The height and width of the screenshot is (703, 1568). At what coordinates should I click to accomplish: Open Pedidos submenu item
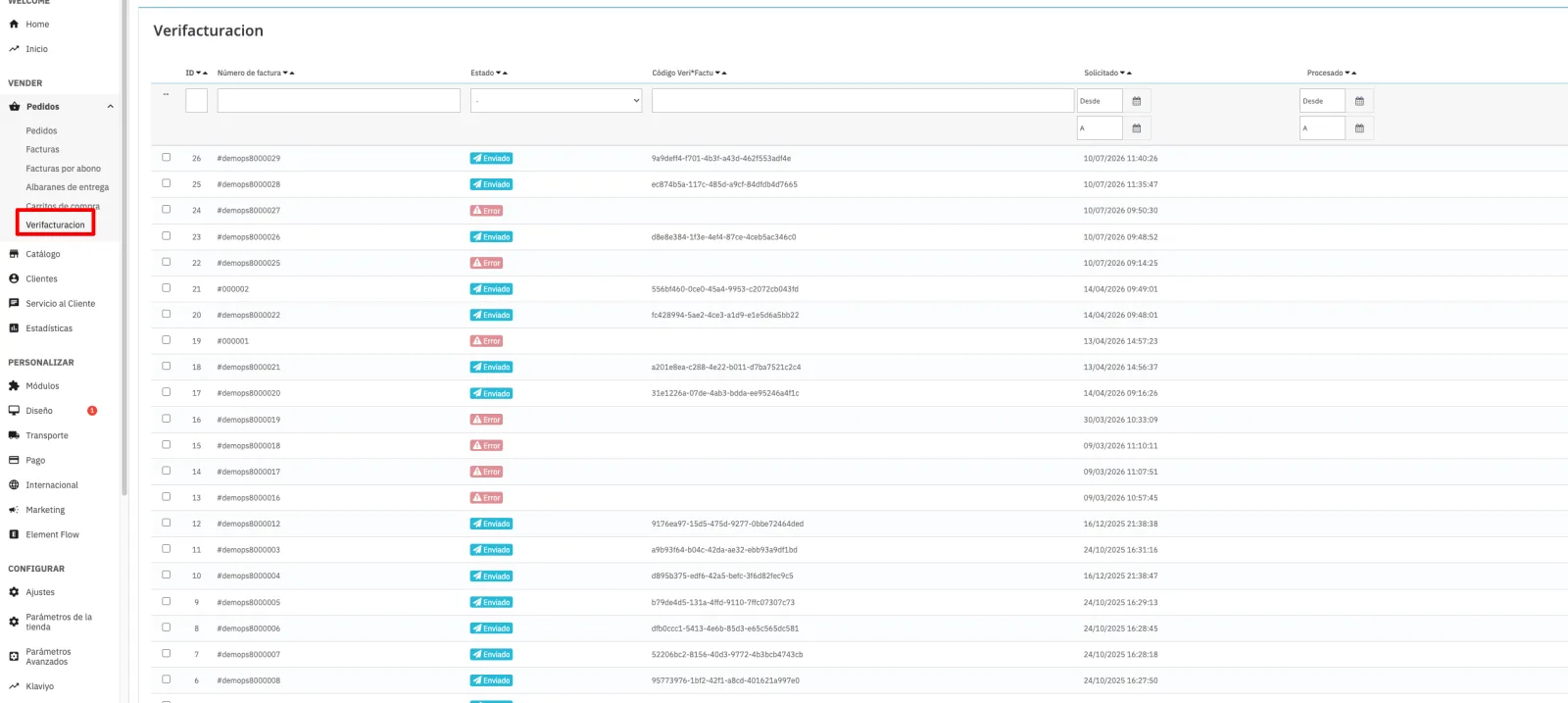point(41,131)
